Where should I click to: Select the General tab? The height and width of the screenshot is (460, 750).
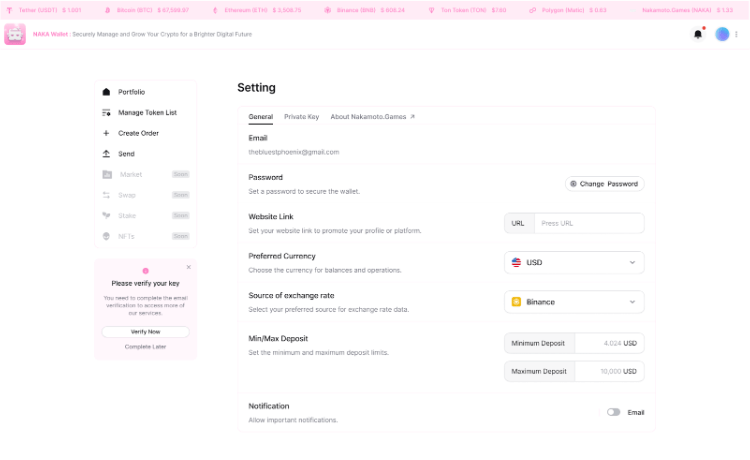(260, 117)
